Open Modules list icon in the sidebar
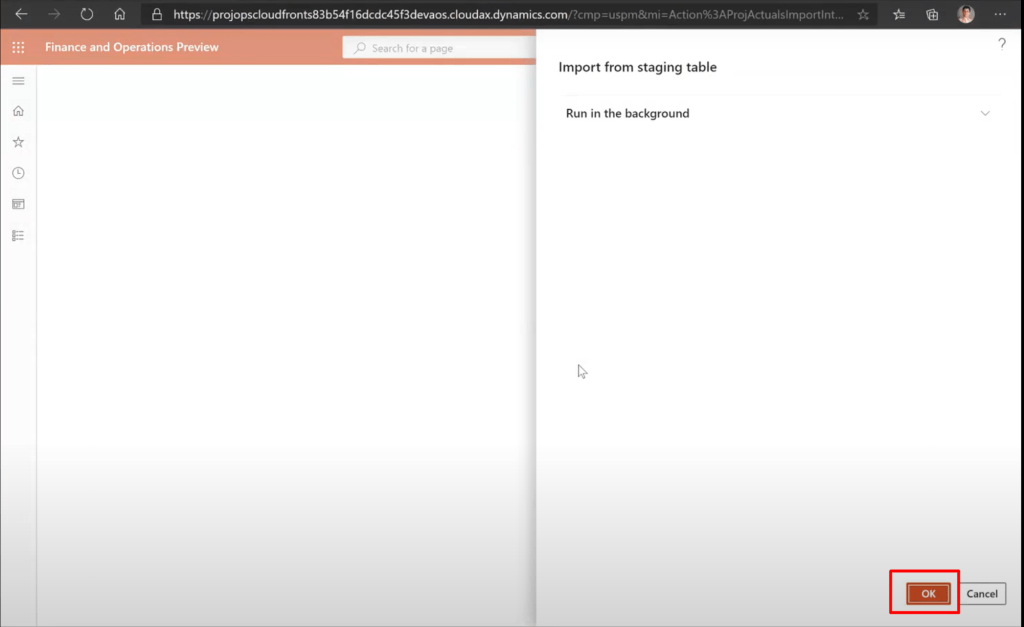This screenshot has width=1024, height=627. (18, 236)
